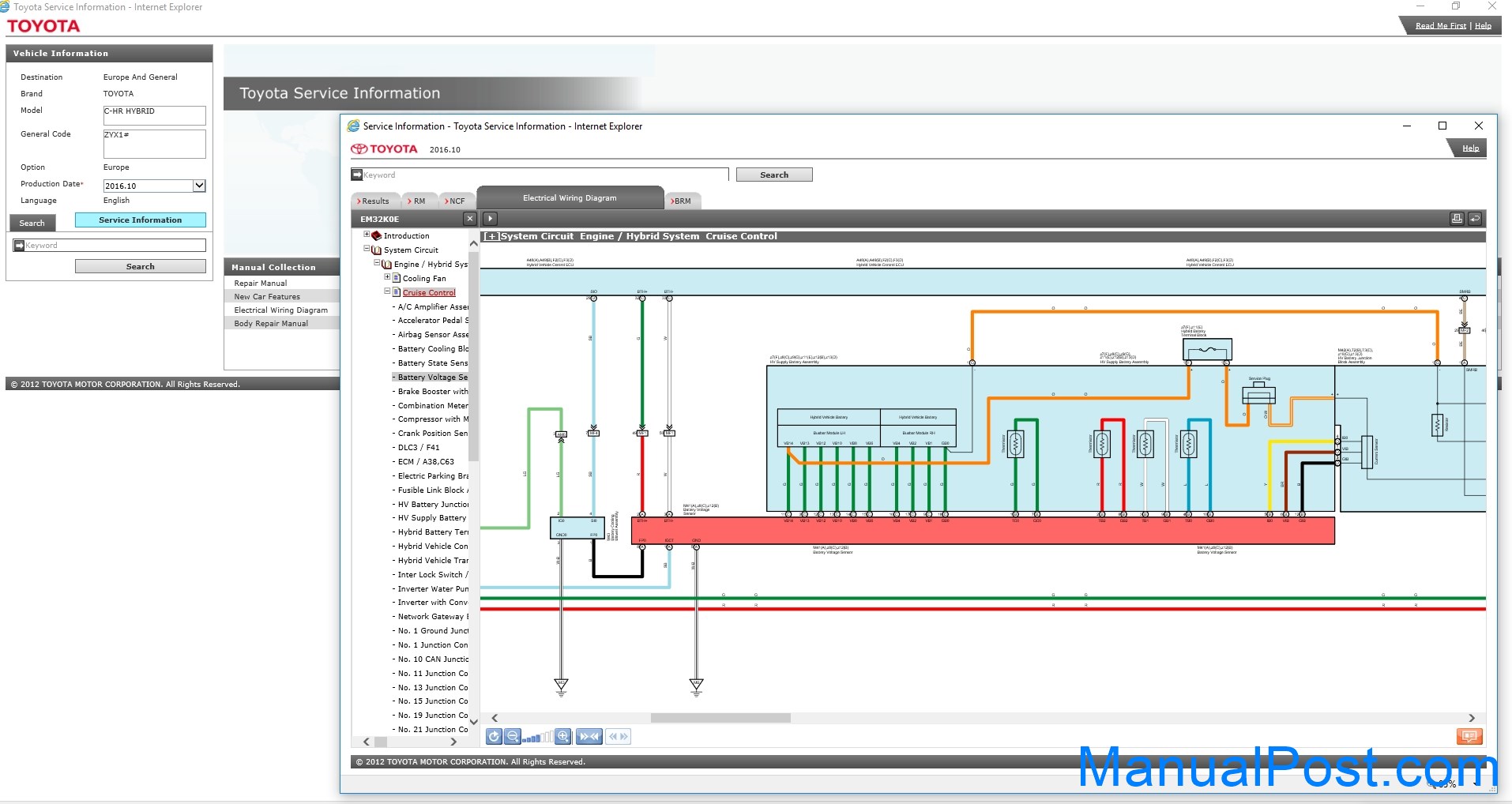Select Network Gateway tree item
The image size is (1512, 804).
tap(433, 616)
